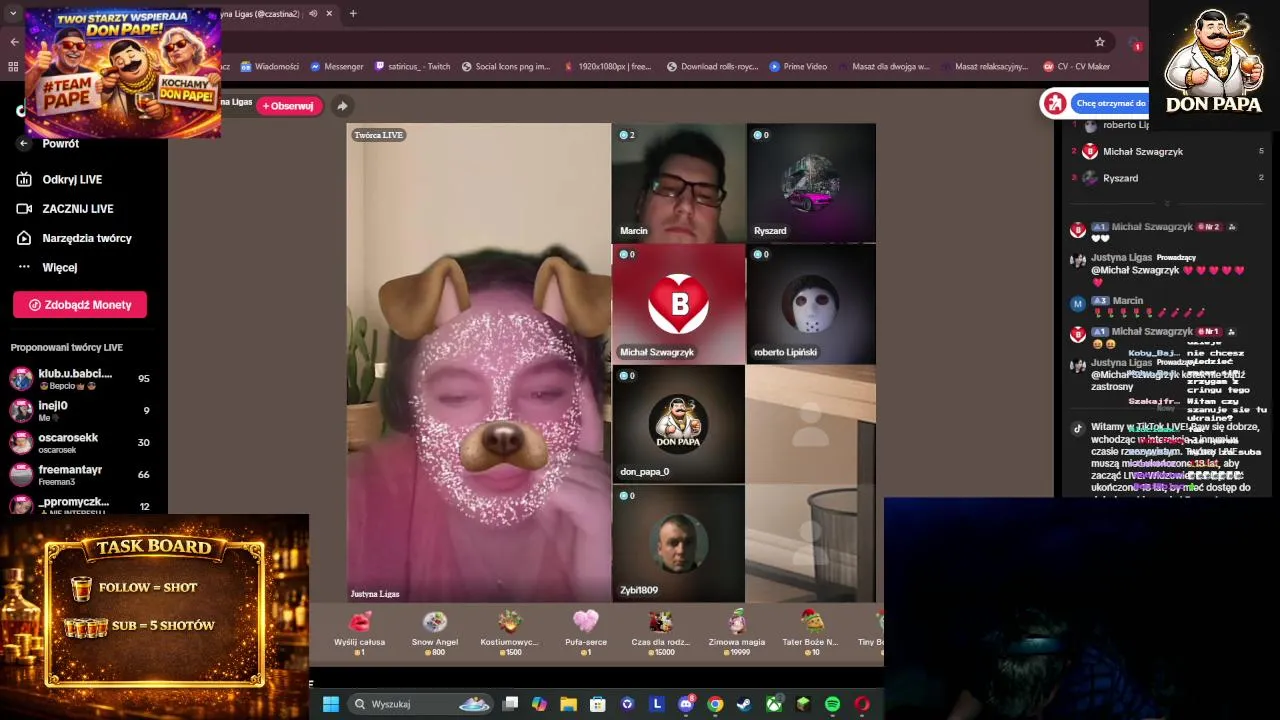This screenshot has width=1280, height=720.
Task: Click in the Wyszukaj taskbar search box
Action: [x=420, y=704]
